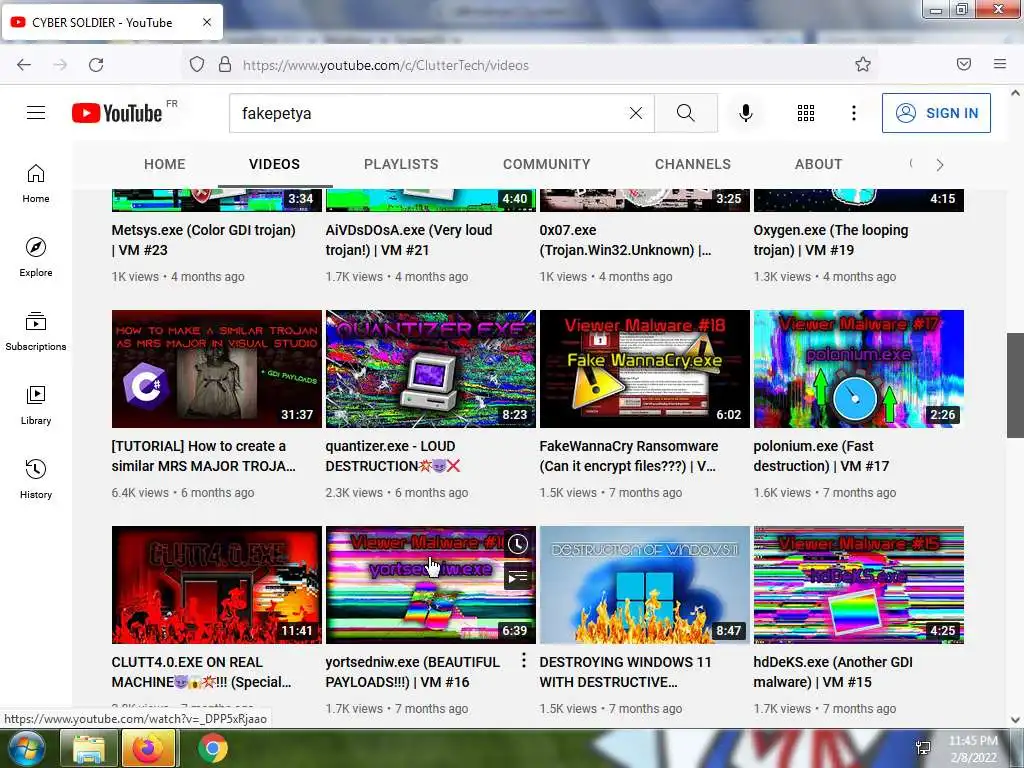This screenshot has height=768, width=1024.
Task: Click the address bar URL
Action: 385,65
